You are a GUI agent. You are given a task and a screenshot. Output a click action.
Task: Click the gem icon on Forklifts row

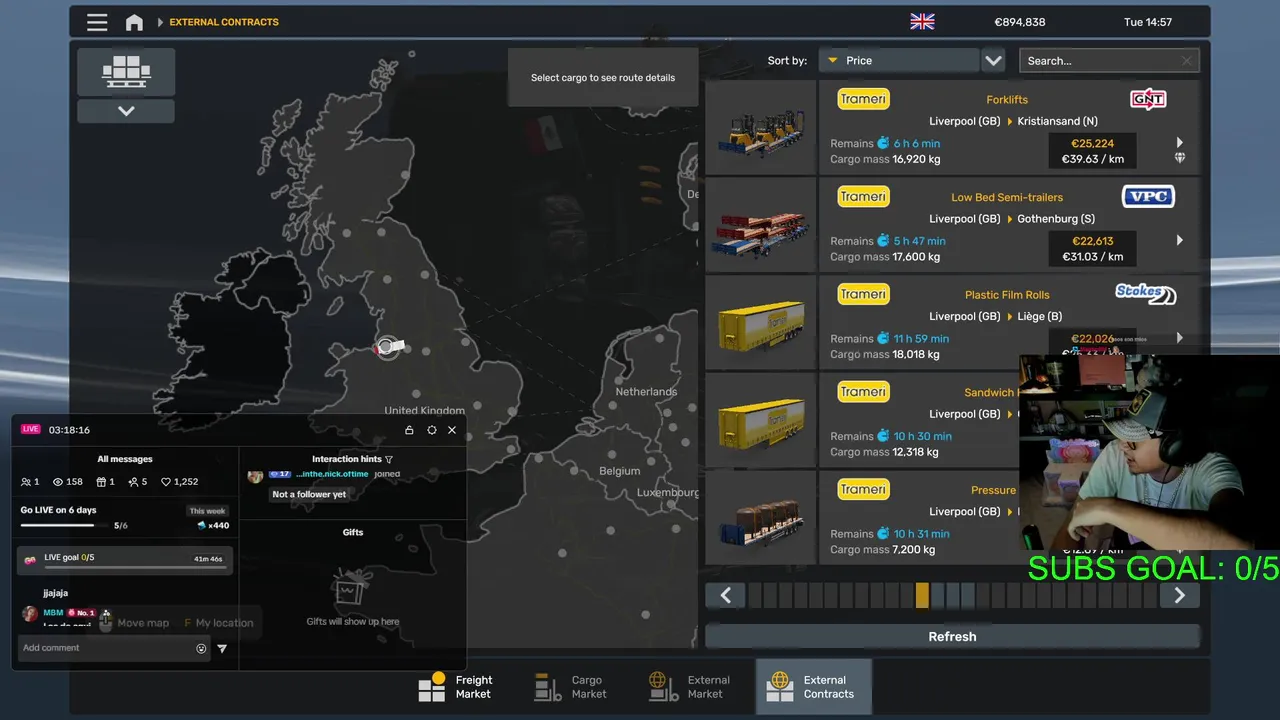pyautogui.click(x=1180, y=158)
